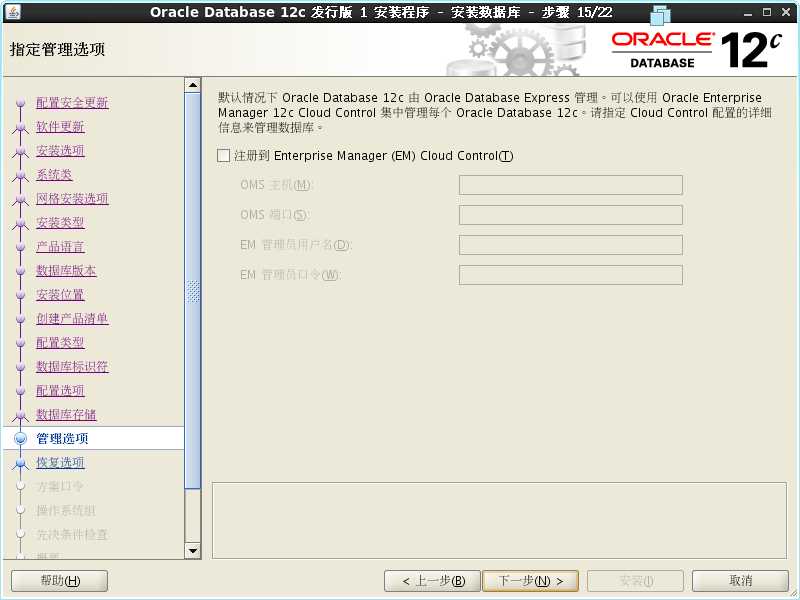Open the 配置安全更新 step link
Viewport: 800px width, 600px height.
(72, 103)
